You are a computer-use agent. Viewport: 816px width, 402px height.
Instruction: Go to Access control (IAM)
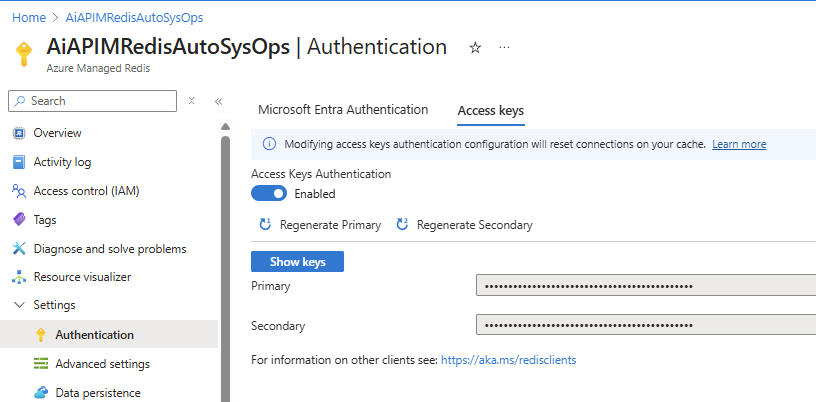pyautogui.click(x=86, y=191)
